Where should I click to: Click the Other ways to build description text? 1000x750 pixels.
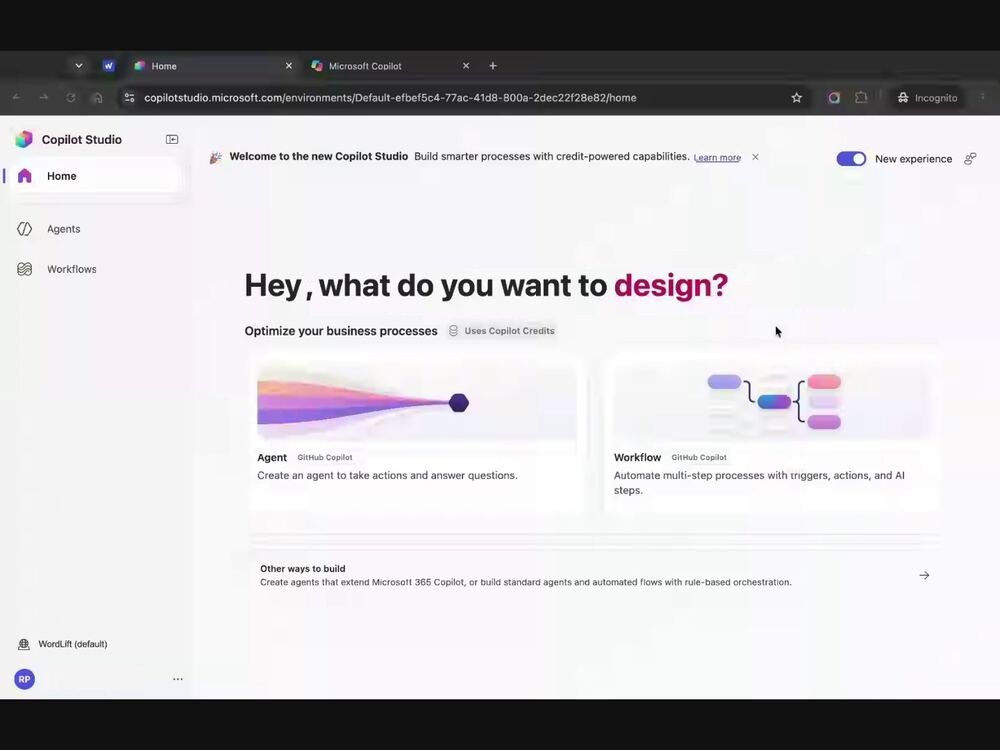[526, 582]
